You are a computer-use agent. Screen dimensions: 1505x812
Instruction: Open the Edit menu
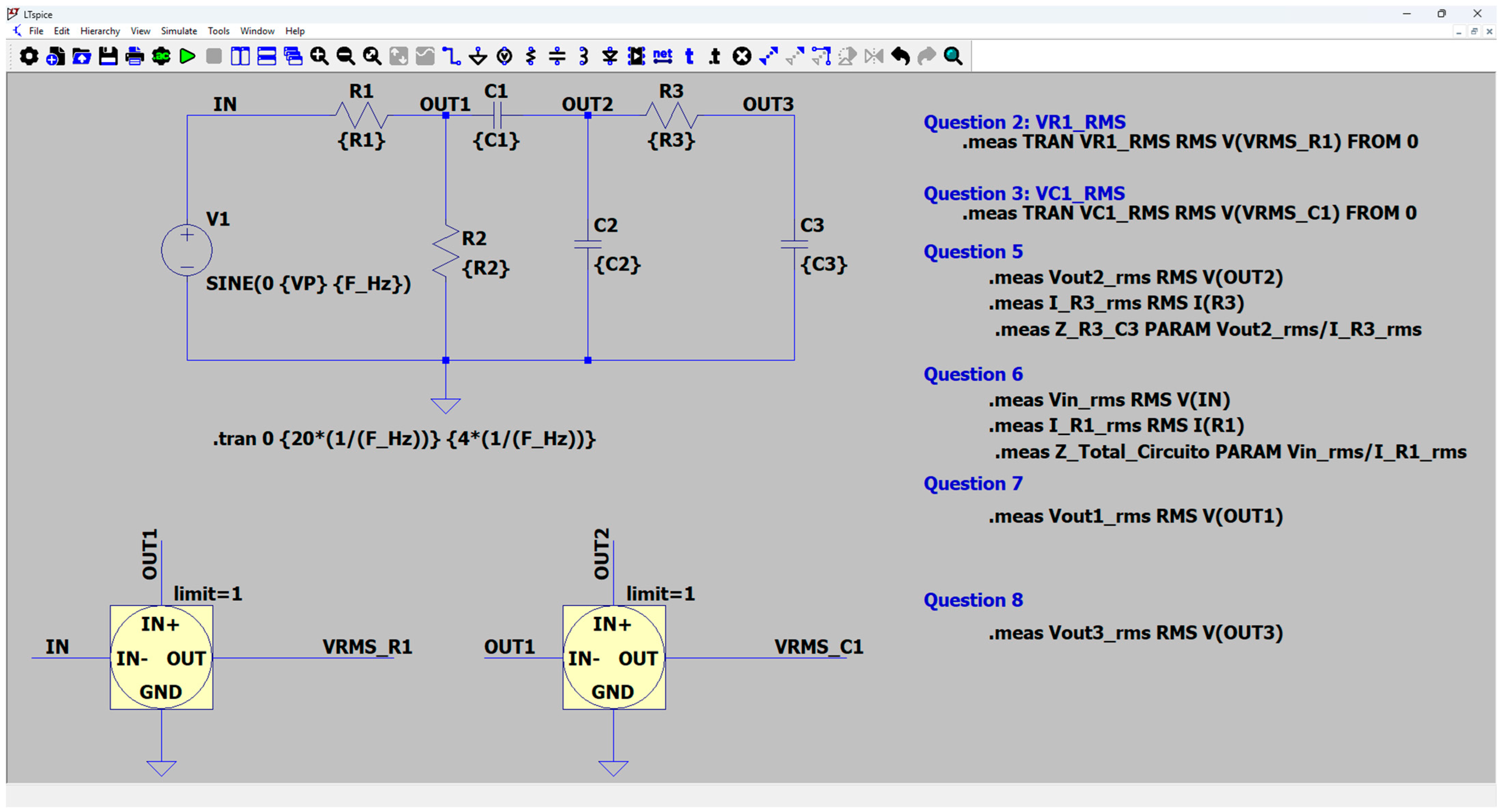[x=61, y=31]
